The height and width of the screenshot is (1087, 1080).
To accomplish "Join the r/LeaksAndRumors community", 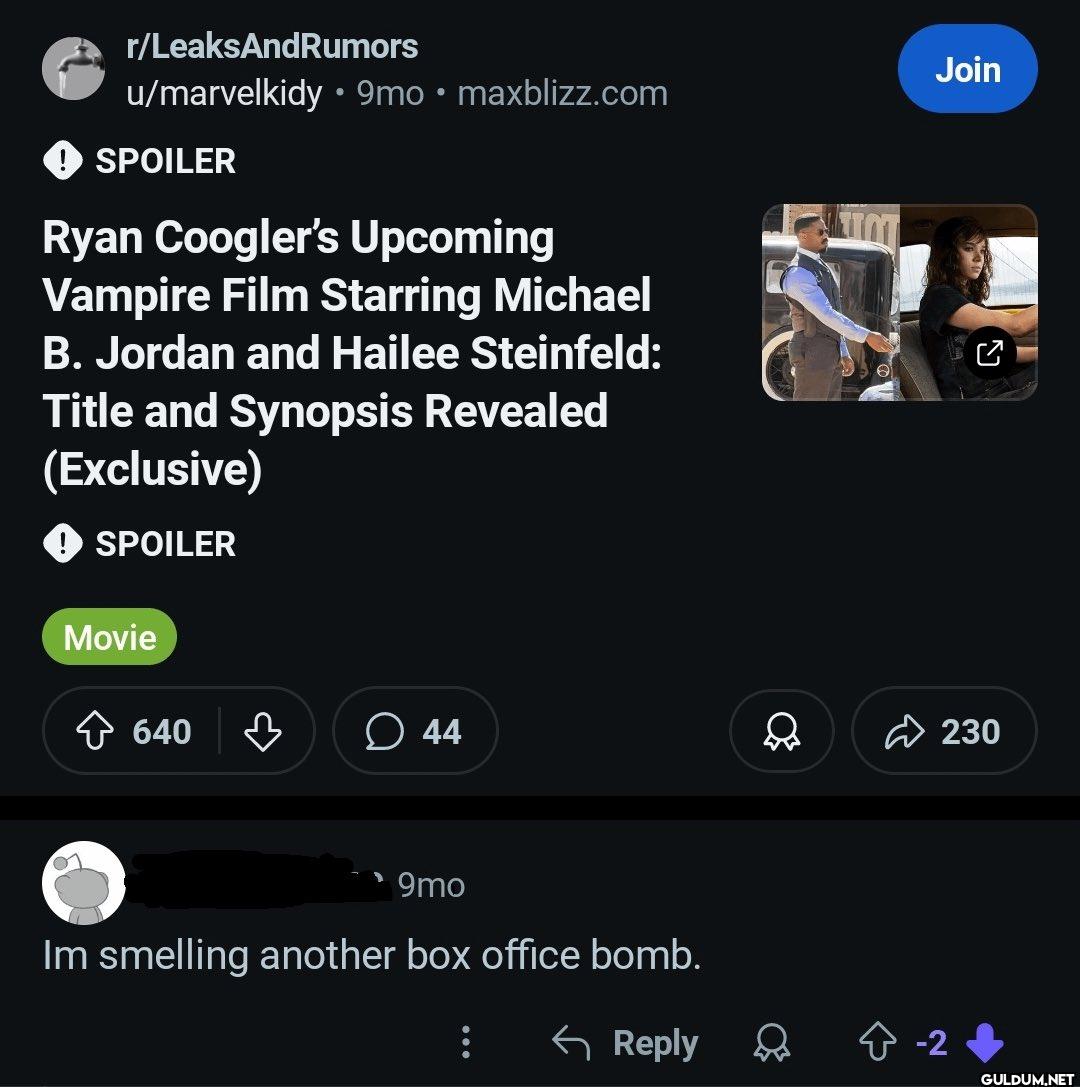I will click(967, 69).
